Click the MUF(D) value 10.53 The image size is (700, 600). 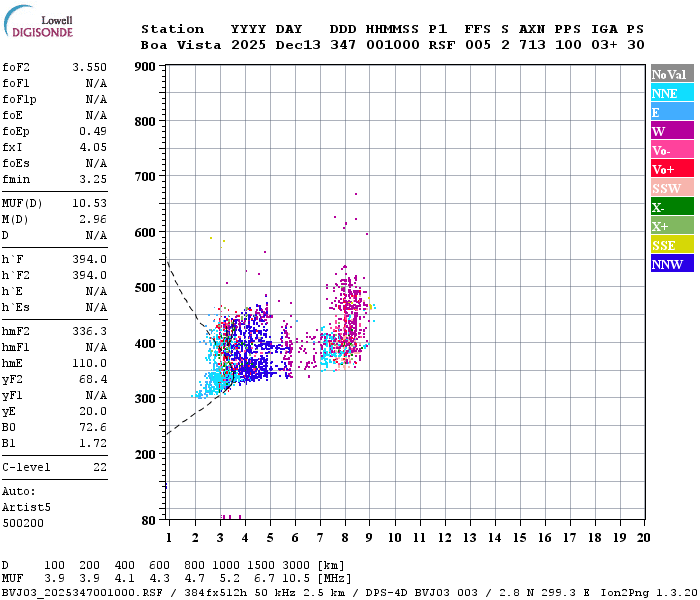[89, 203]
